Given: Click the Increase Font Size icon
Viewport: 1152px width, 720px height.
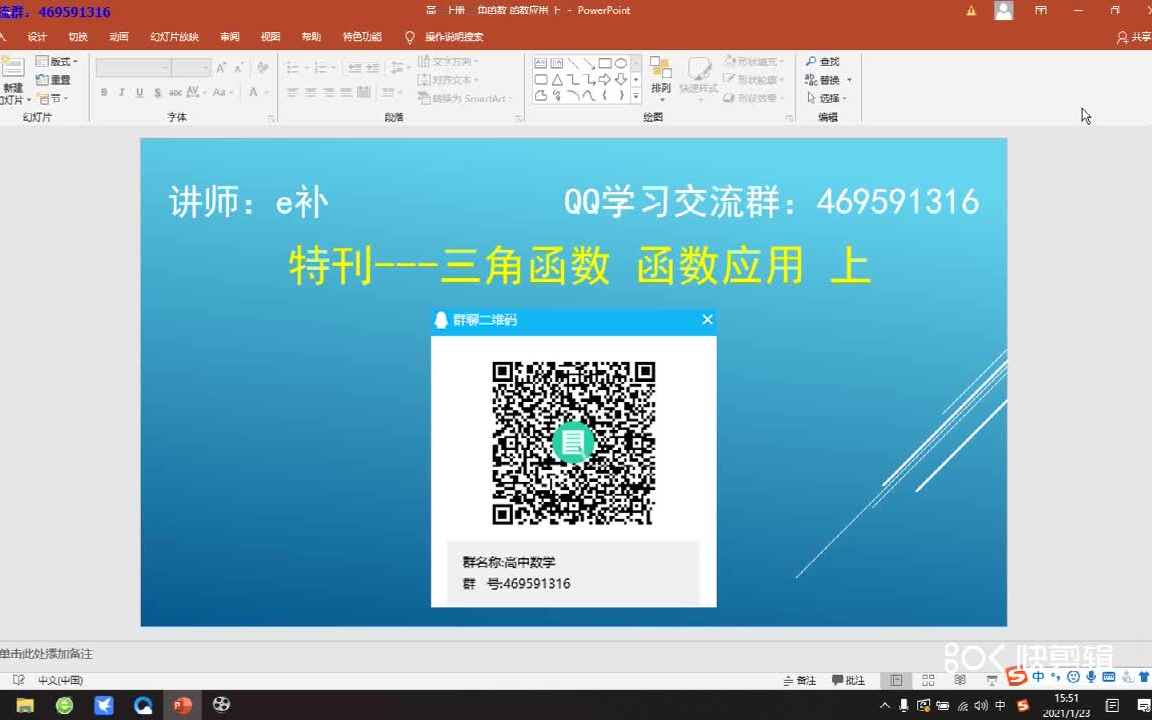Looking at the screenshot, I should click(x=220, y=68).
